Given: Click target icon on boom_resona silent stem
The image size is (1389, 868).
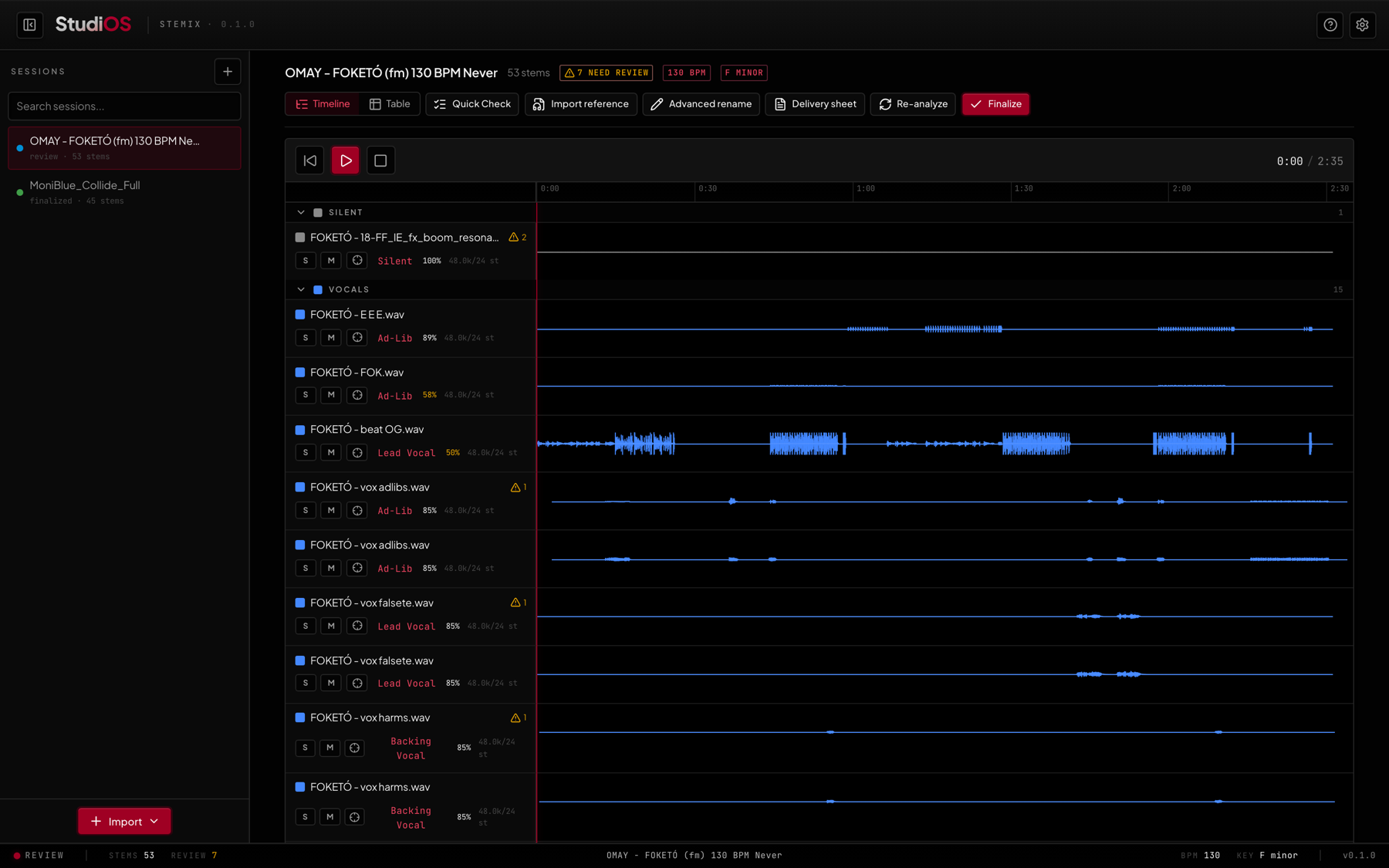Looking at the screenshot, I should 357,261.
